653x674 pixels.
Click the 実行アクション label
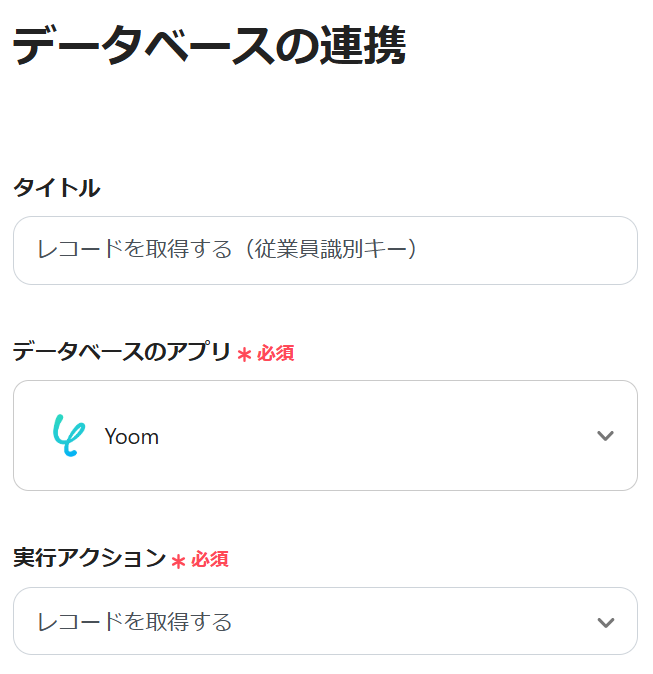[x=89, y=559]
